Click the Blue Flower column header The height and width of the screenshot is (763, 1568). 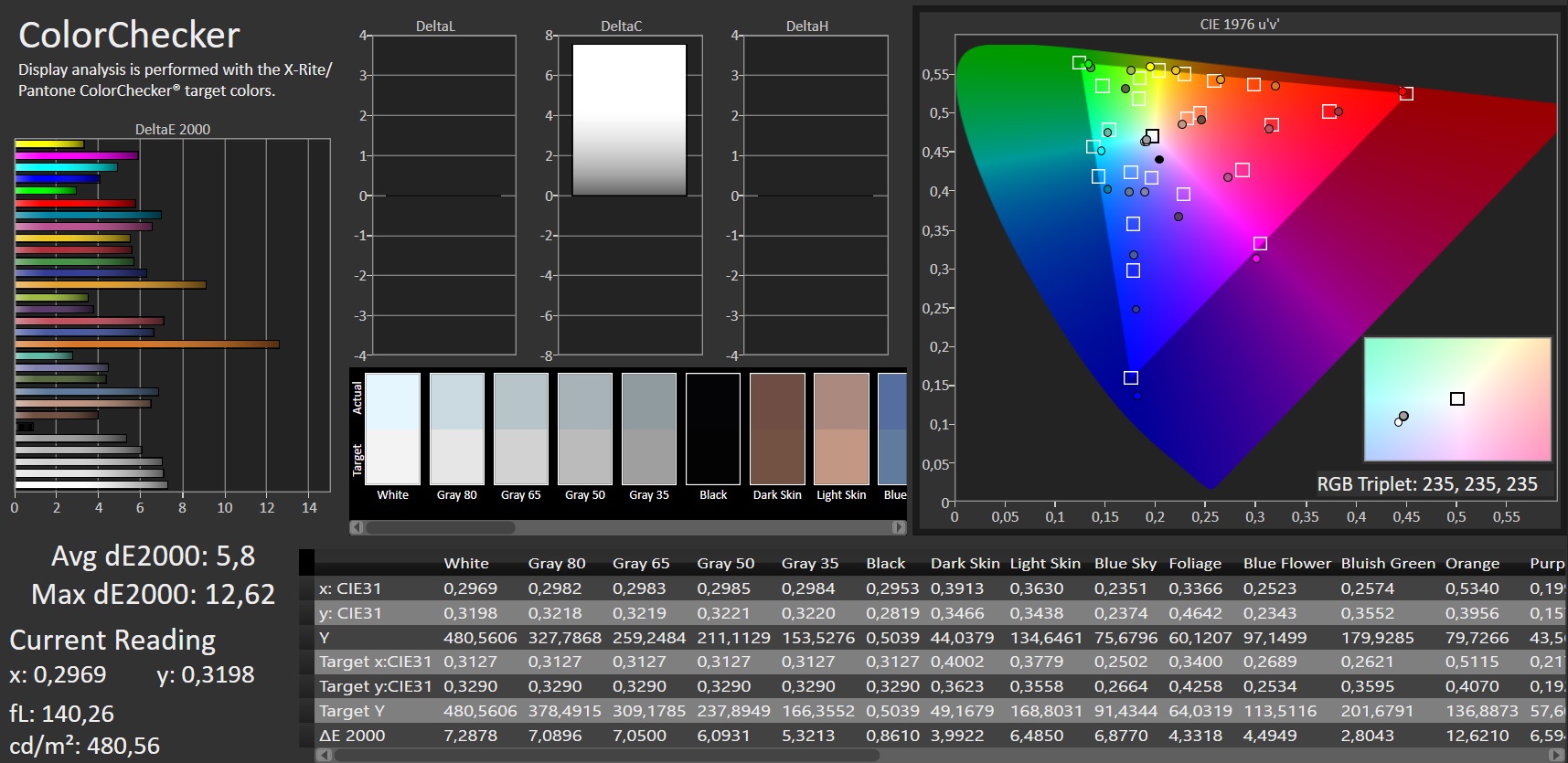coord(1287,564)
